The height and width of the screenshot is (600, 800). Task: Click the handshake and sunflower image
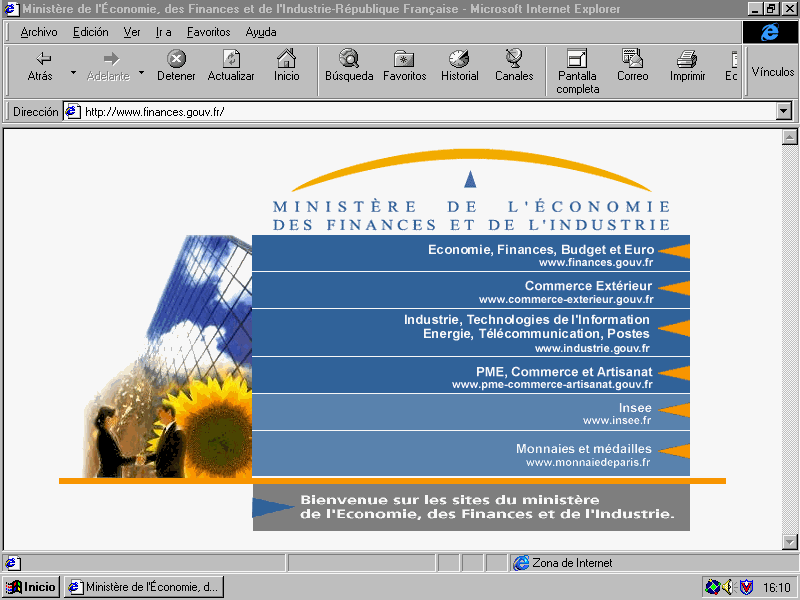pyautogui.click(x=167, y=356)
